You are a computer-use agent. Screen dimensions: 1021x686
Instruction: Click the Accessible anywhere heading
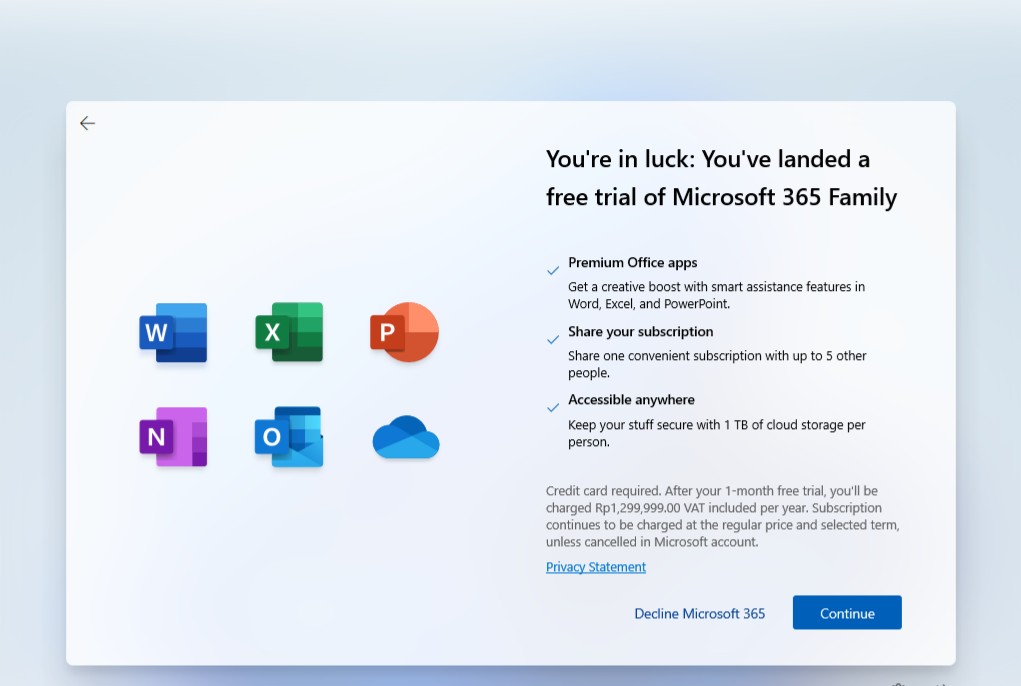click(631, 399)
